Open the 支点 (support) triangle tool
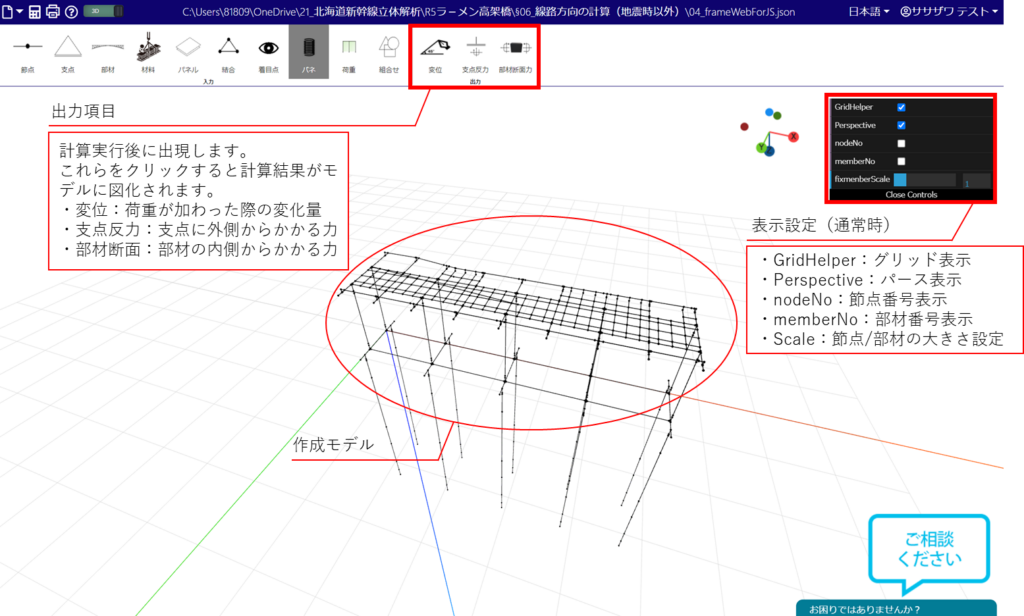This screenshot has width=1024, height=616. (x=68, y=54)
